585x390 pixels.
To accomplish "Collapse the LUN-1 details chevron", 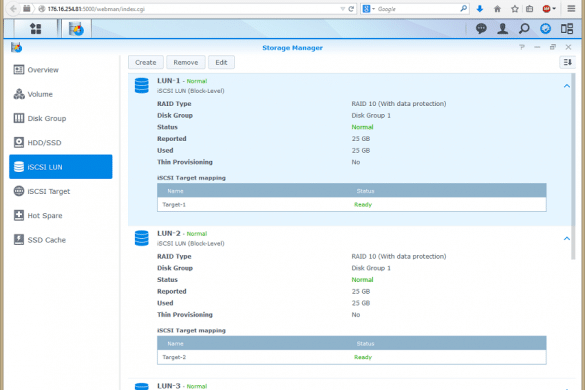I will (x=567, y=86).
